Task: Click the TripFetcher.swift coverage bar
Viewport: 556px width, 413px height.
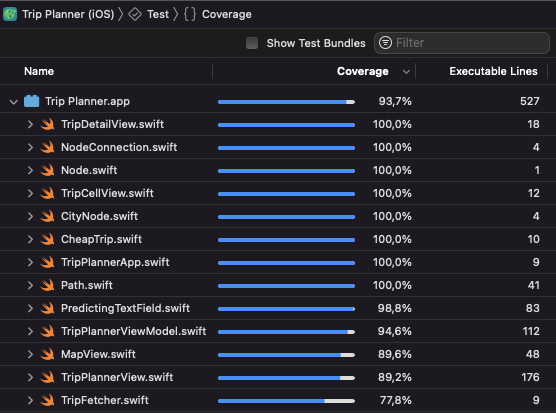Action: (x=286, y=401)
